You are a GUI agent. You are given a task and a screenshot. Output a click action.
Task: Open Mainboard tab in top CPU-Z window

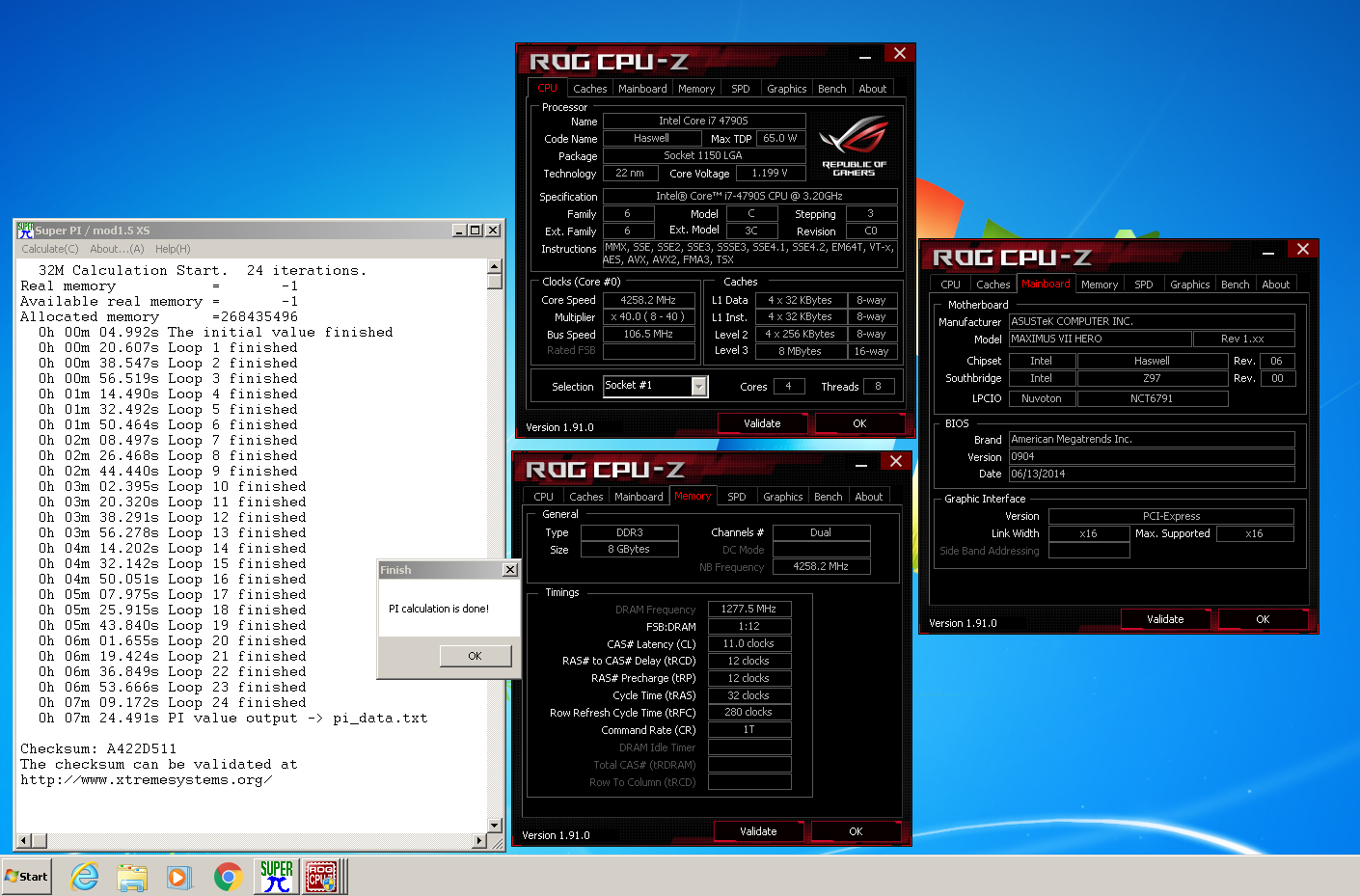click(642, 89)
